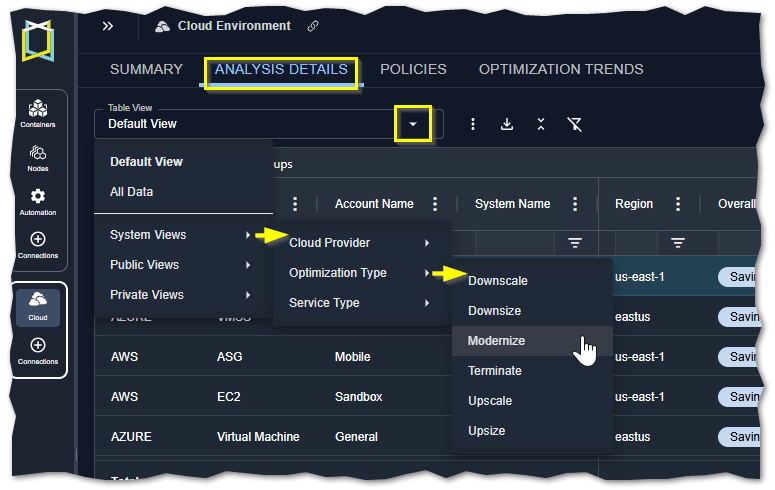Click eastus region in General row
This screenshot has height=490, width=775.
click(632, 437)
